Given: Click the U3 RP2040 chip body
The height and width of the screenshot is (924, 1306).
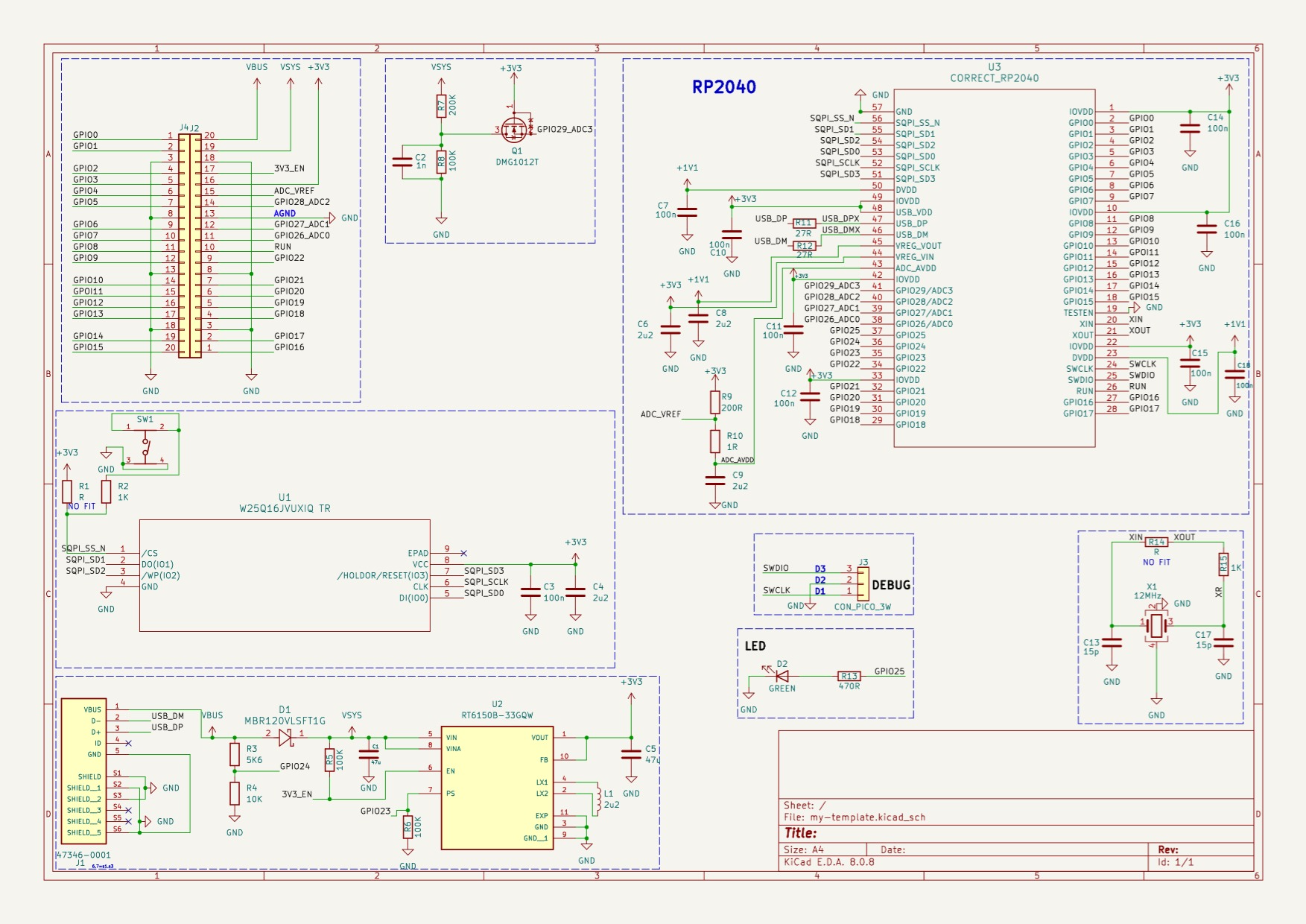Looking at the screenshot, I should [995, 268].
